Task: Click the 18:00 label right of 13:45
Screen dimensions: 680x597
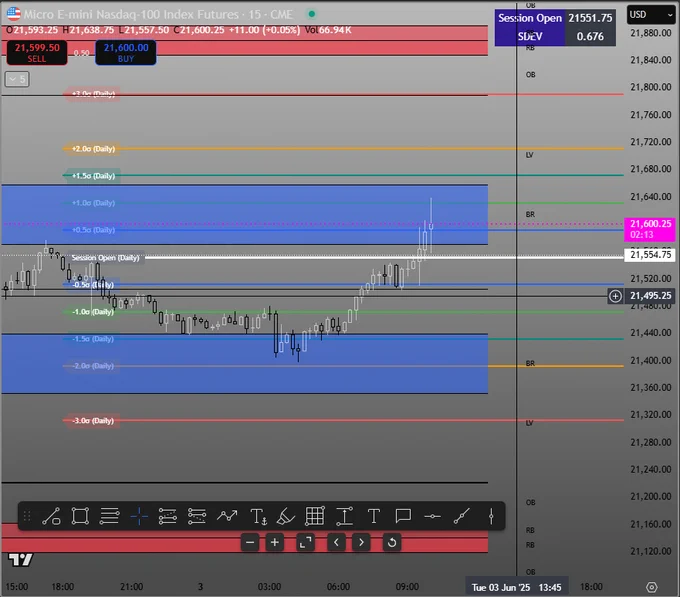Action: point(592,587)
